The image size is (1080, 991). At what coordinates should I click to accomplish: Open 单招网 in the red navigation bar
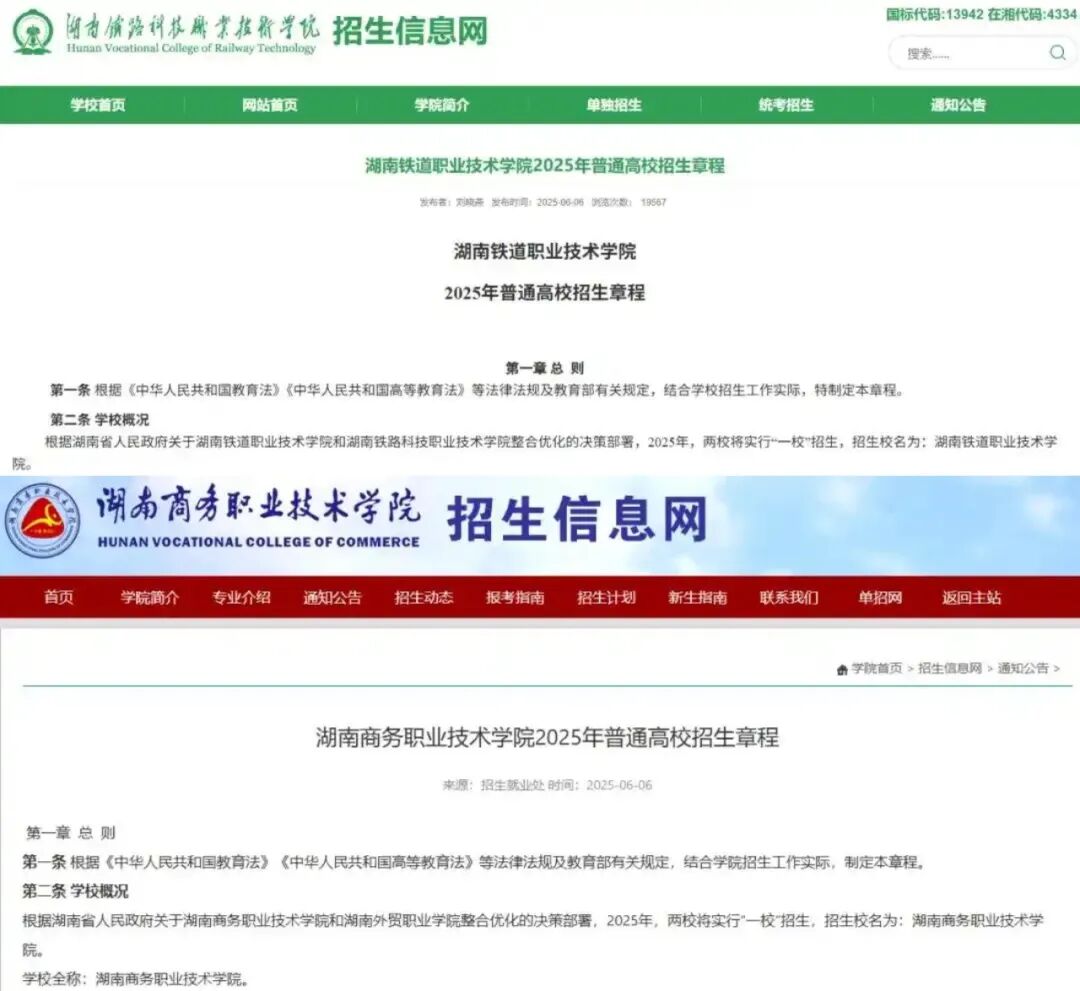click(880, 597)
